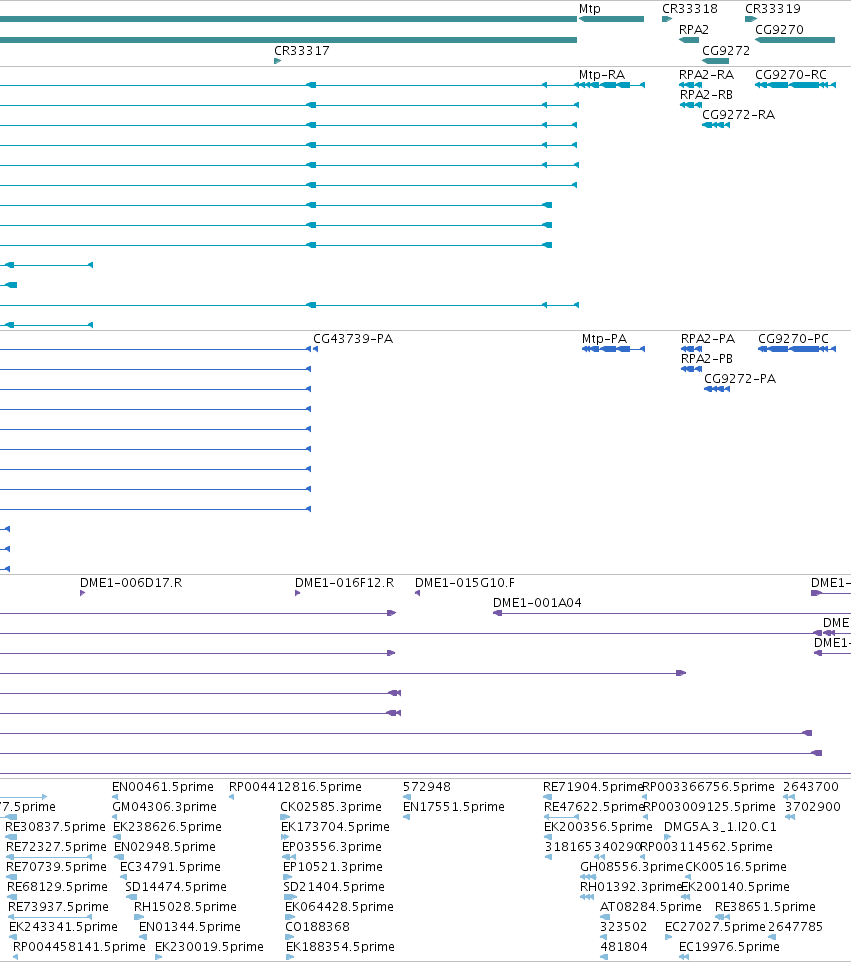Click EST RE38651.5prime
This screenshot has height=962, width=851.
tap(765, 907)
